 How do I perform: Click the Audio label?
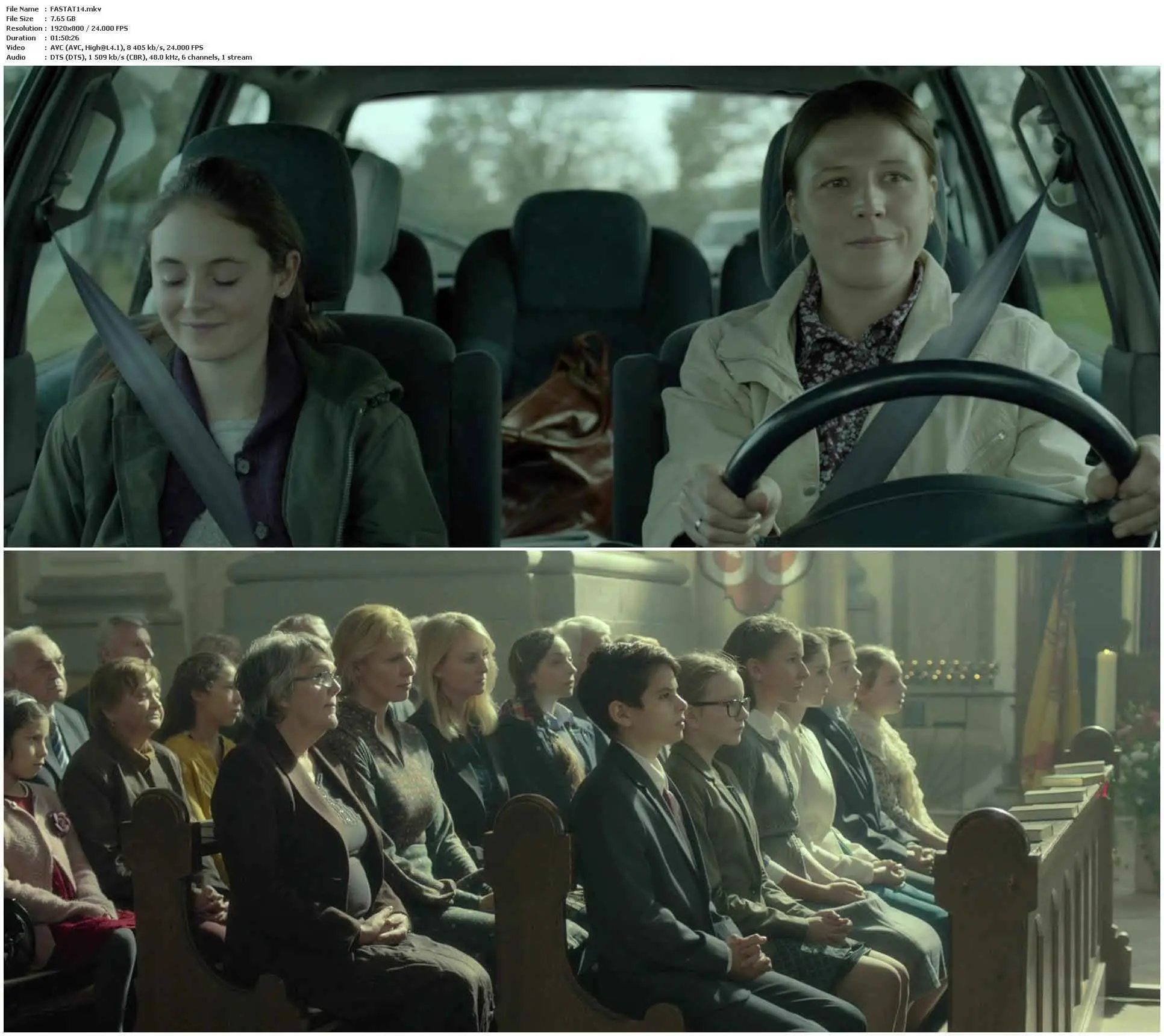tap(16, 57)
